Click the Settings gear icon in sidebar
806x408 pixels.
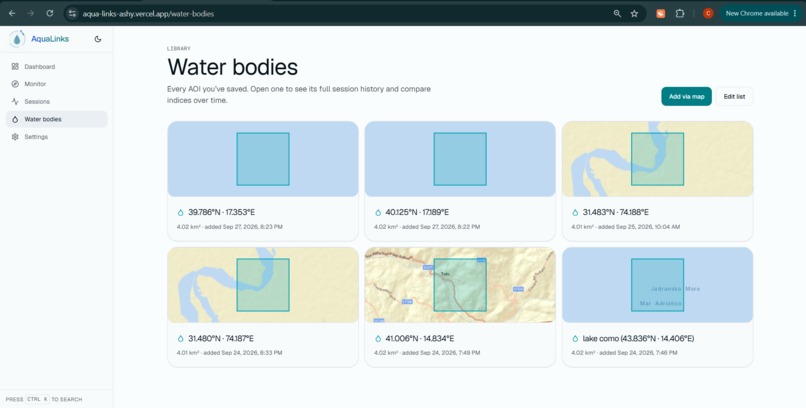pos(15,137)
